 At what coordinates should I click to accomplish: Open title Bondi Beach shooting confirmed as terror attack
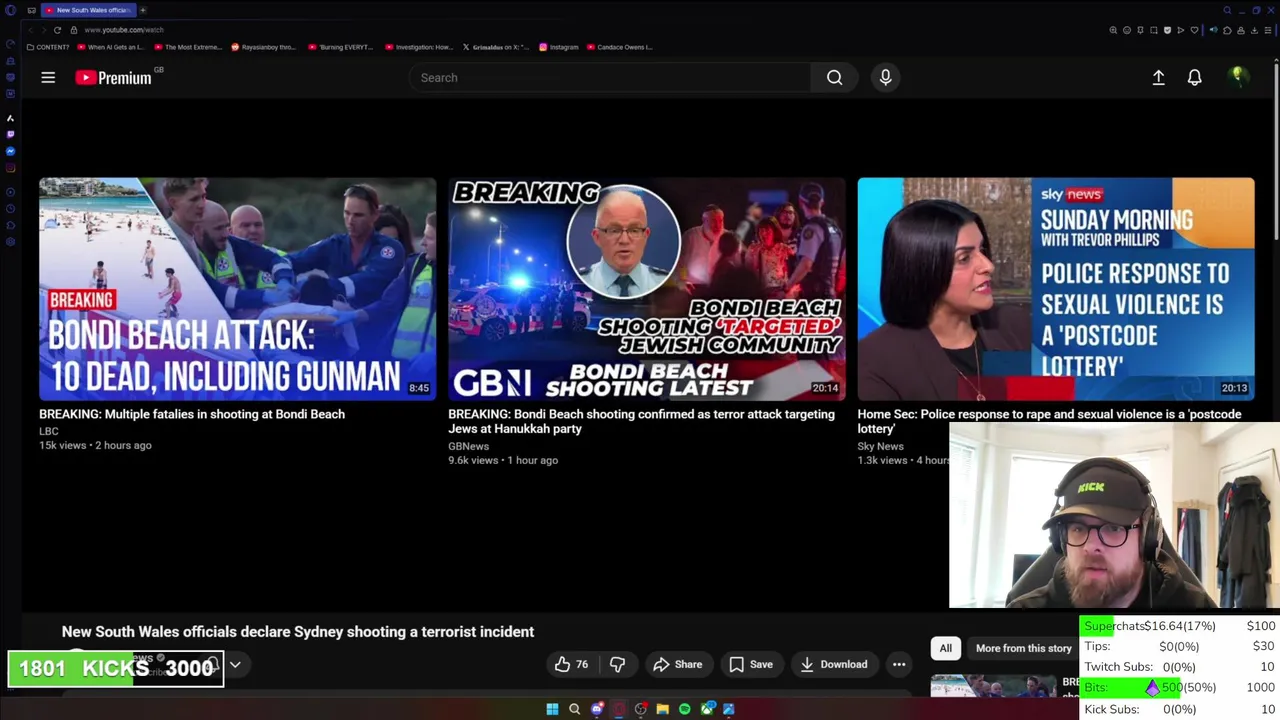pyautogui.click(x=641, y=421)
